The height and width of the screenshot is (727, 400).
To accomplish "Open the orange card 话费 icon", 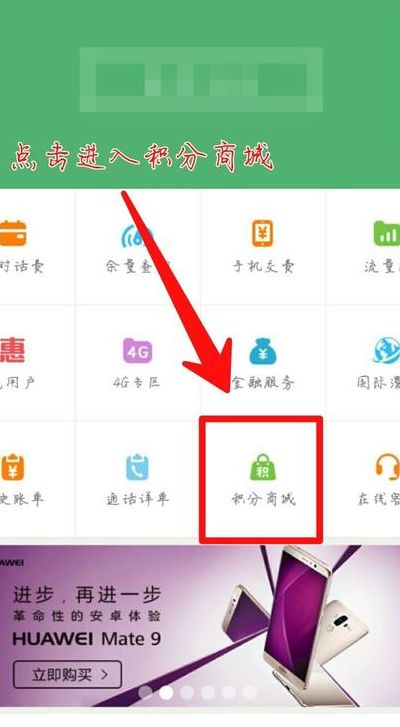I will 13,234.
